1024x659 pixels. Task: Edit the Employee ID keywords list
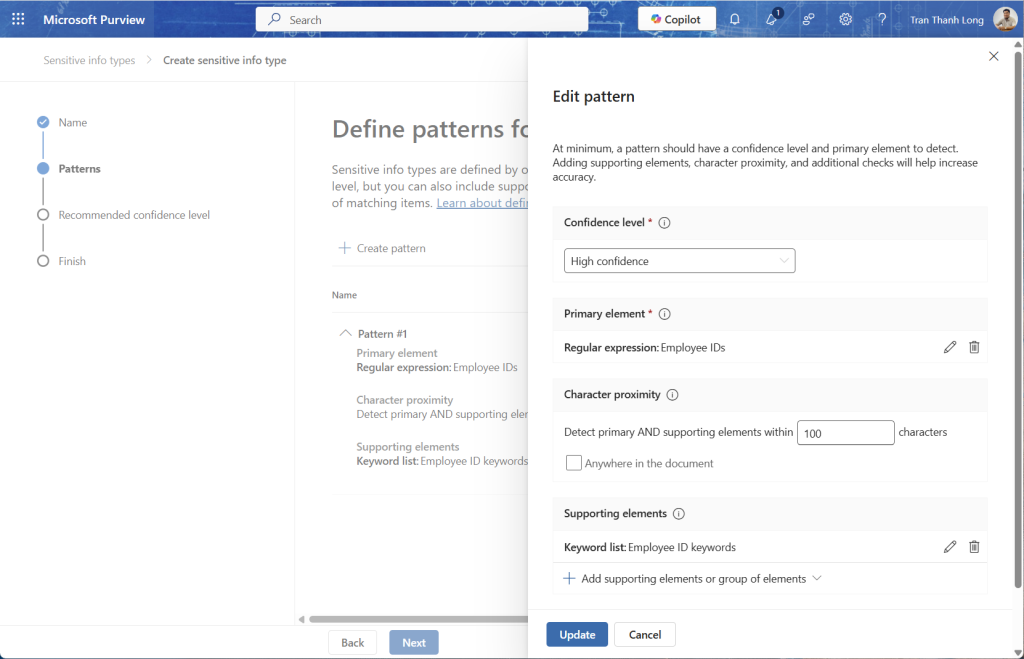(x=950, y=547)
